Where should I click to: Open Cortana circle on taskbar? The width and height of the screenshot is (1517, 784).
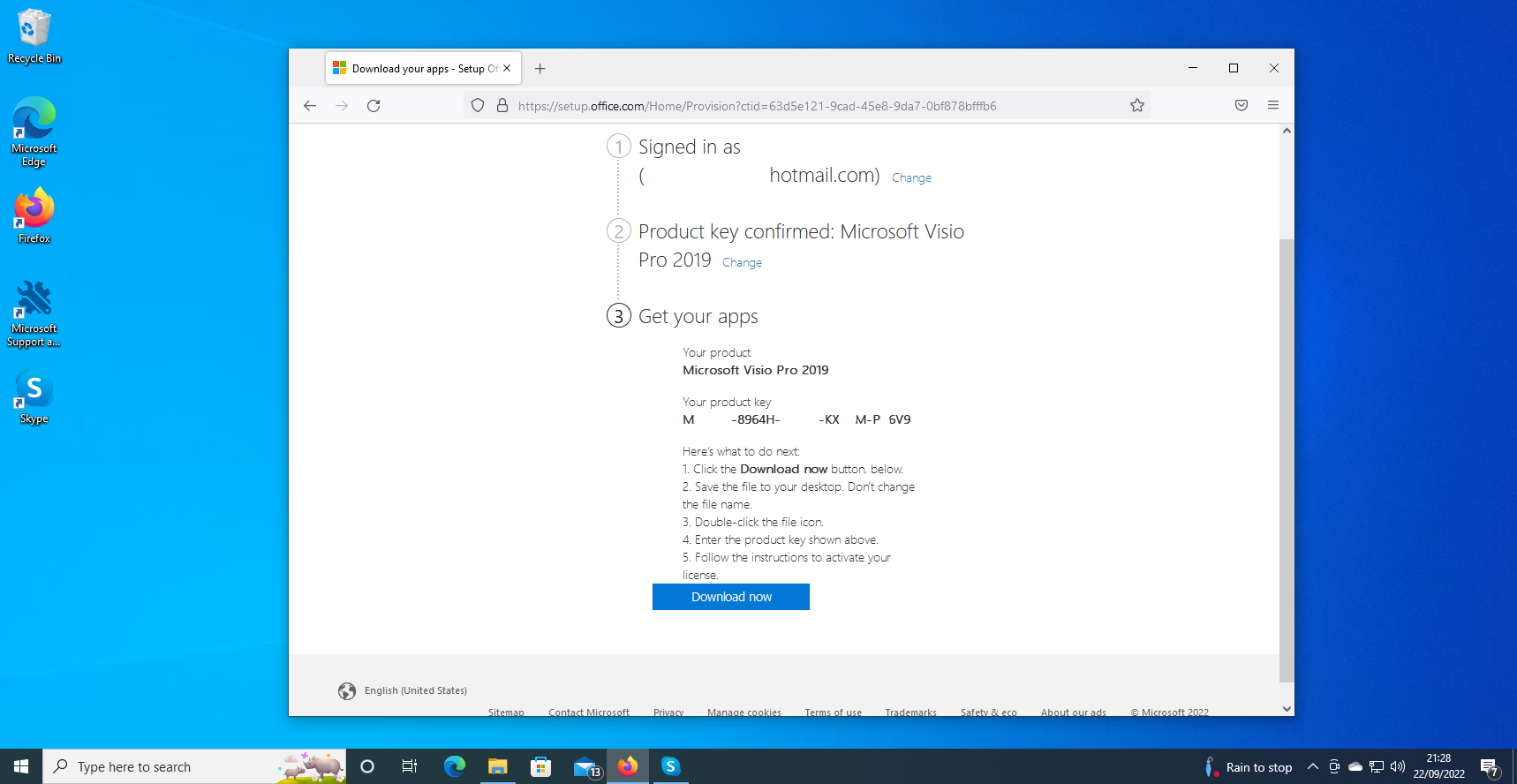click(367, 766)
